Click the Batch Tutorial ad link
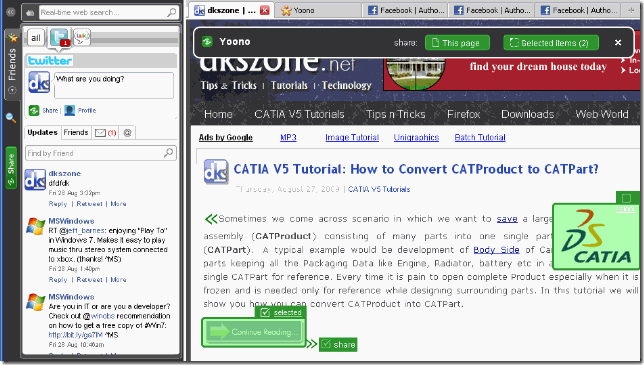 (x=480, y=138)
